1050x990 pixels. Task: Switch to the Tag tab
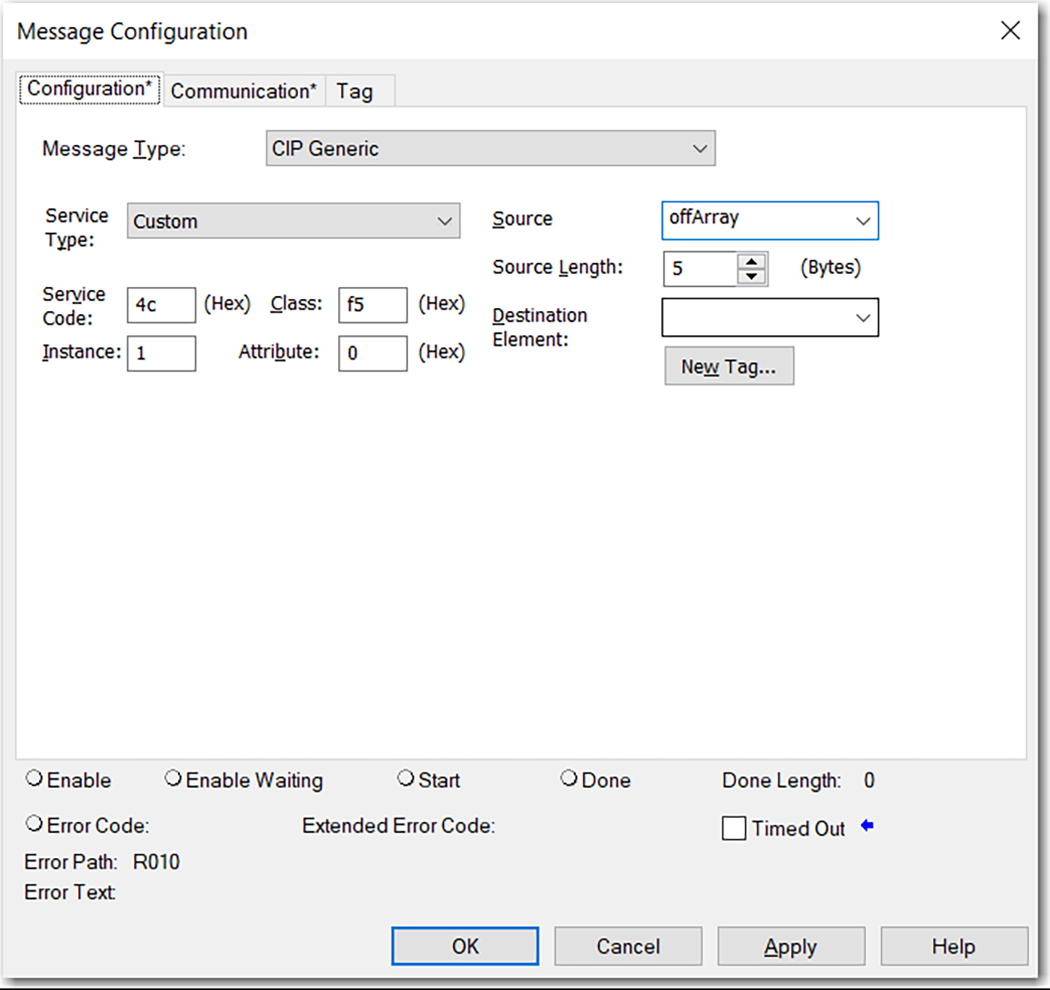tap(358, 90)
